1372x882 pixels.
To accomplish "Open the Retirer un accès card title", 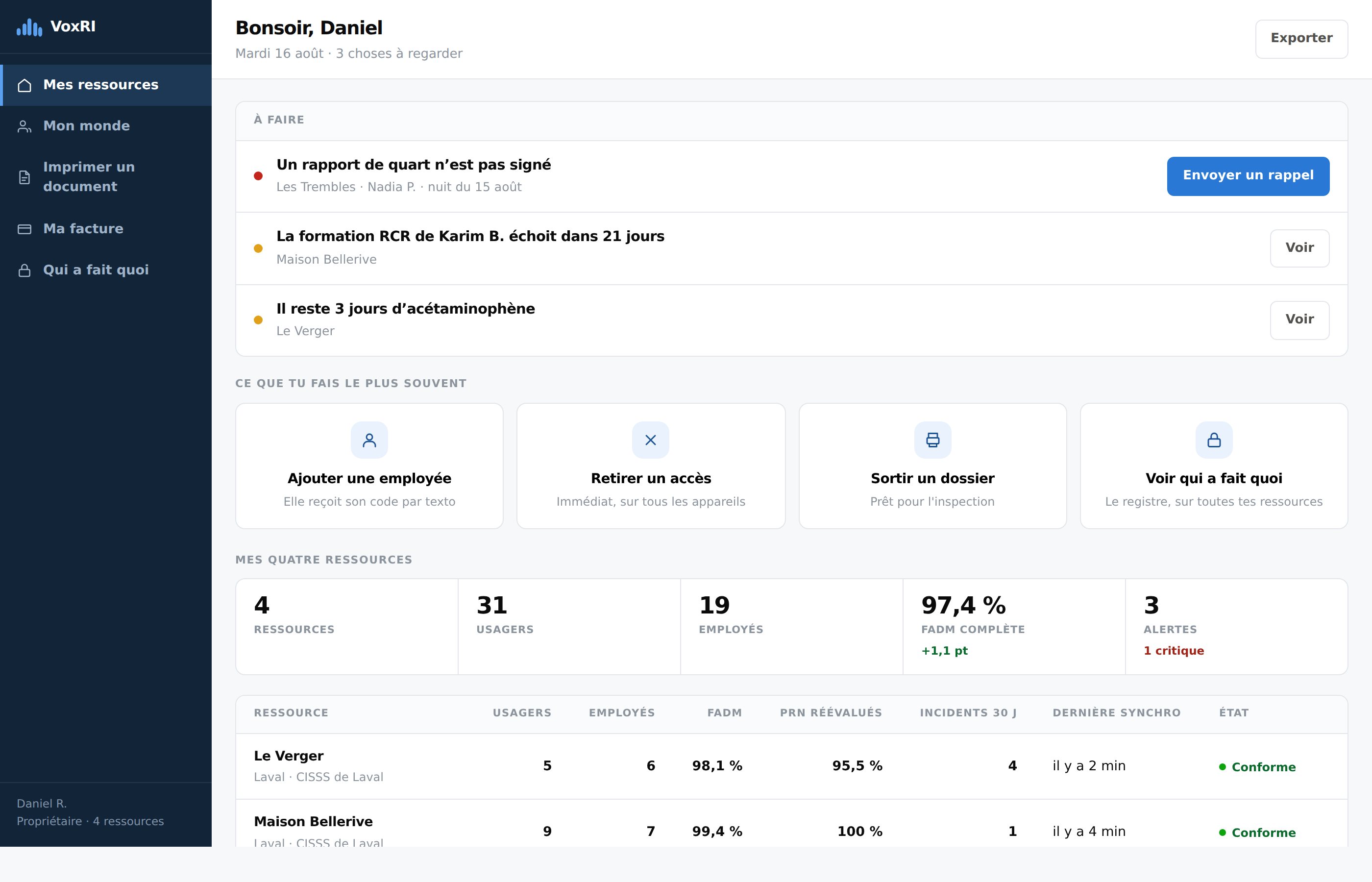I will point(651,478).
